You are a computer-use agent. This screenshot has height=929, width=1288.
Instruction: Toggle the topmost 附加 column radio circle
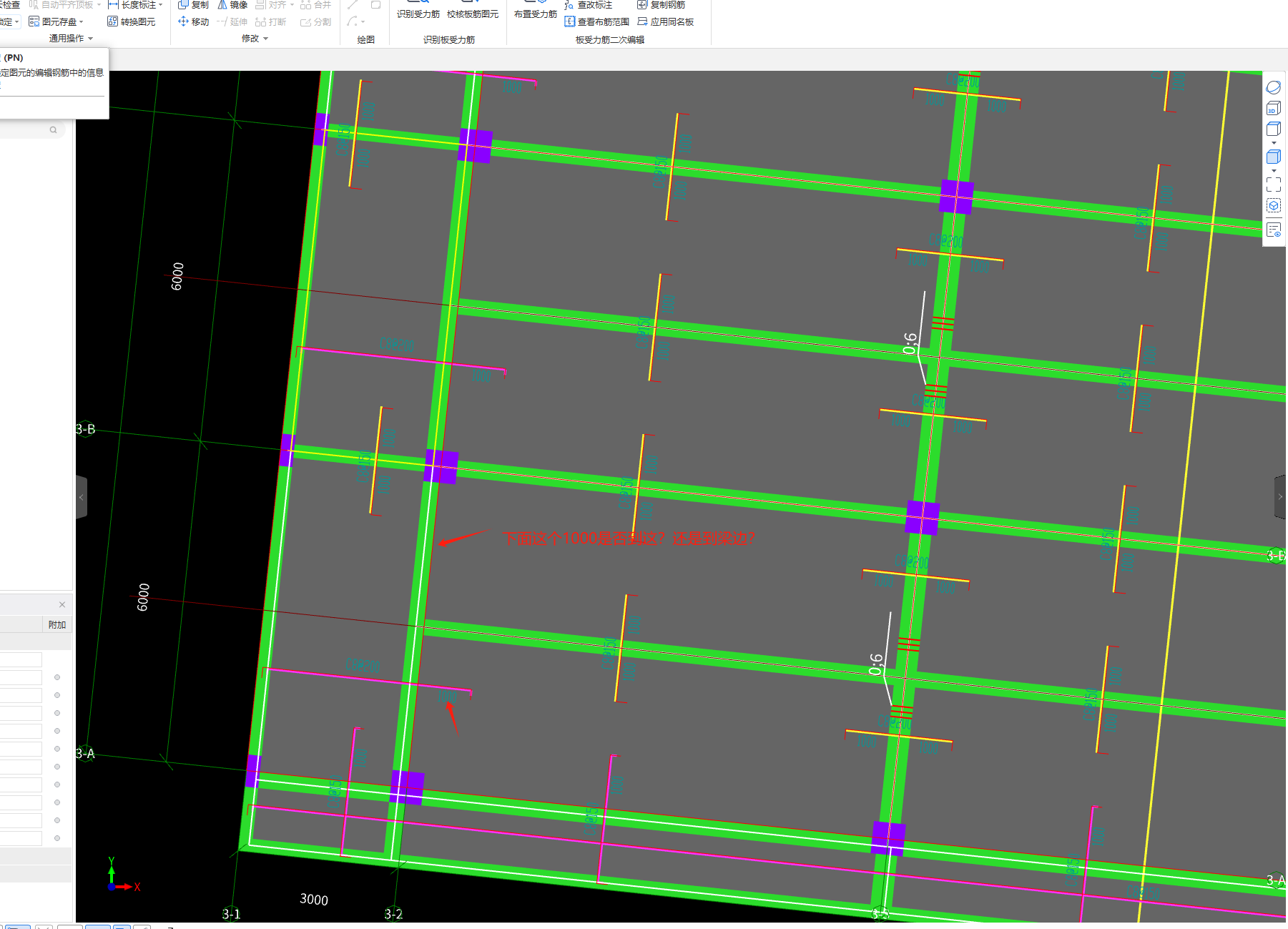pos(57,677)
